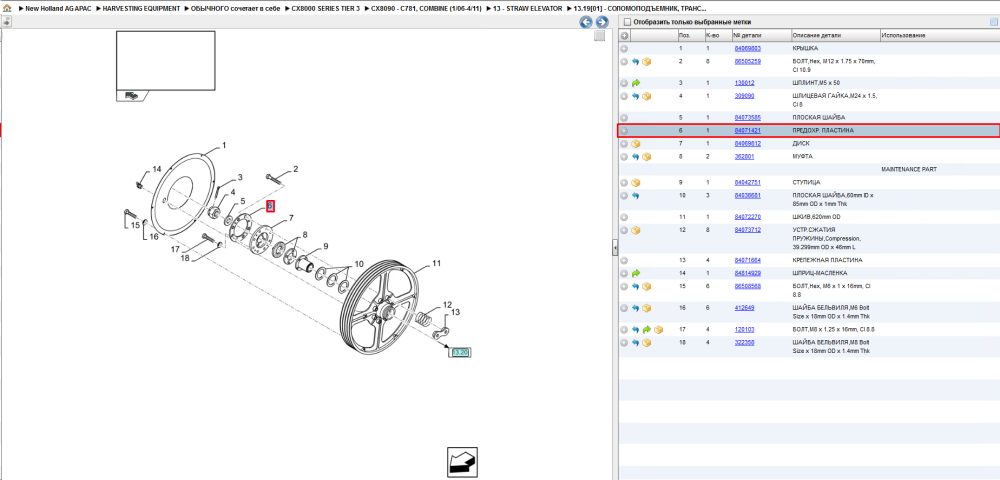The image size is (1000, 480).
Task: Select circle marker for ПРЕДОХР. ПЛАСТИНА row
Action: pos(624,131)
